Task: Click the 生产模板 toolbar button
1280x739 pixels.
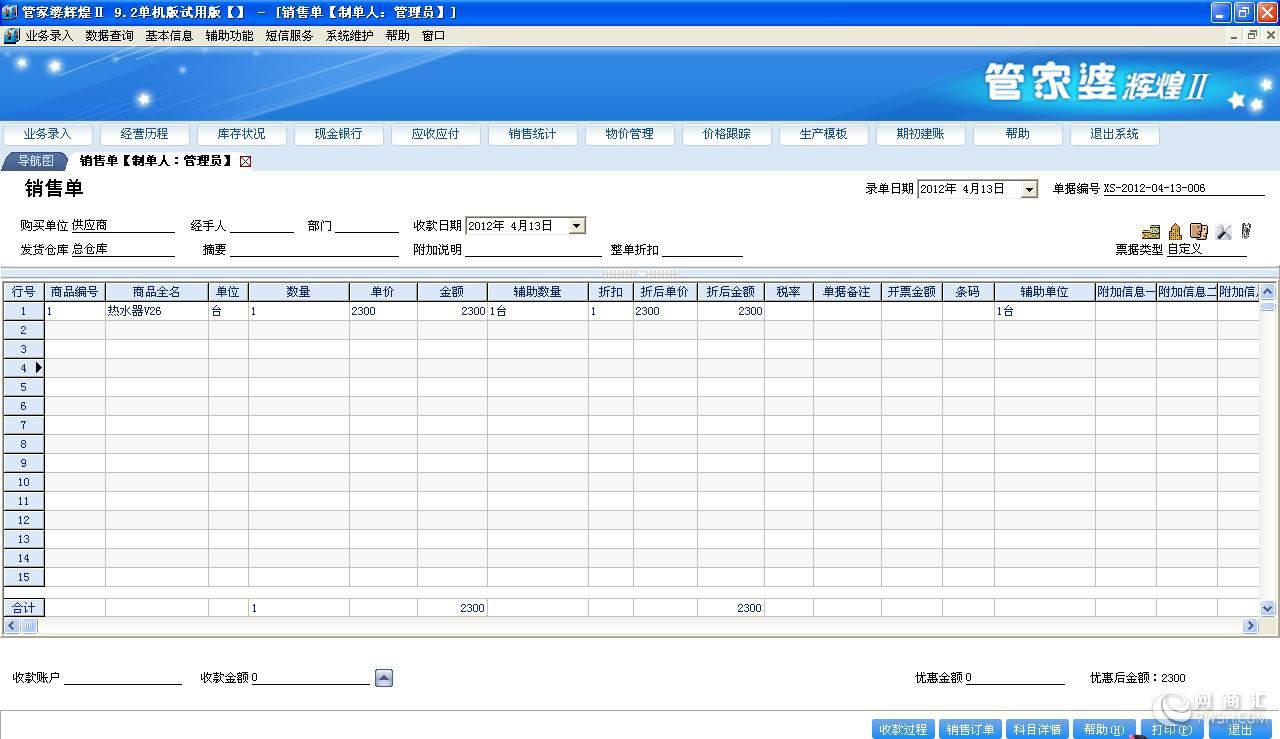Action: [823, 134]
